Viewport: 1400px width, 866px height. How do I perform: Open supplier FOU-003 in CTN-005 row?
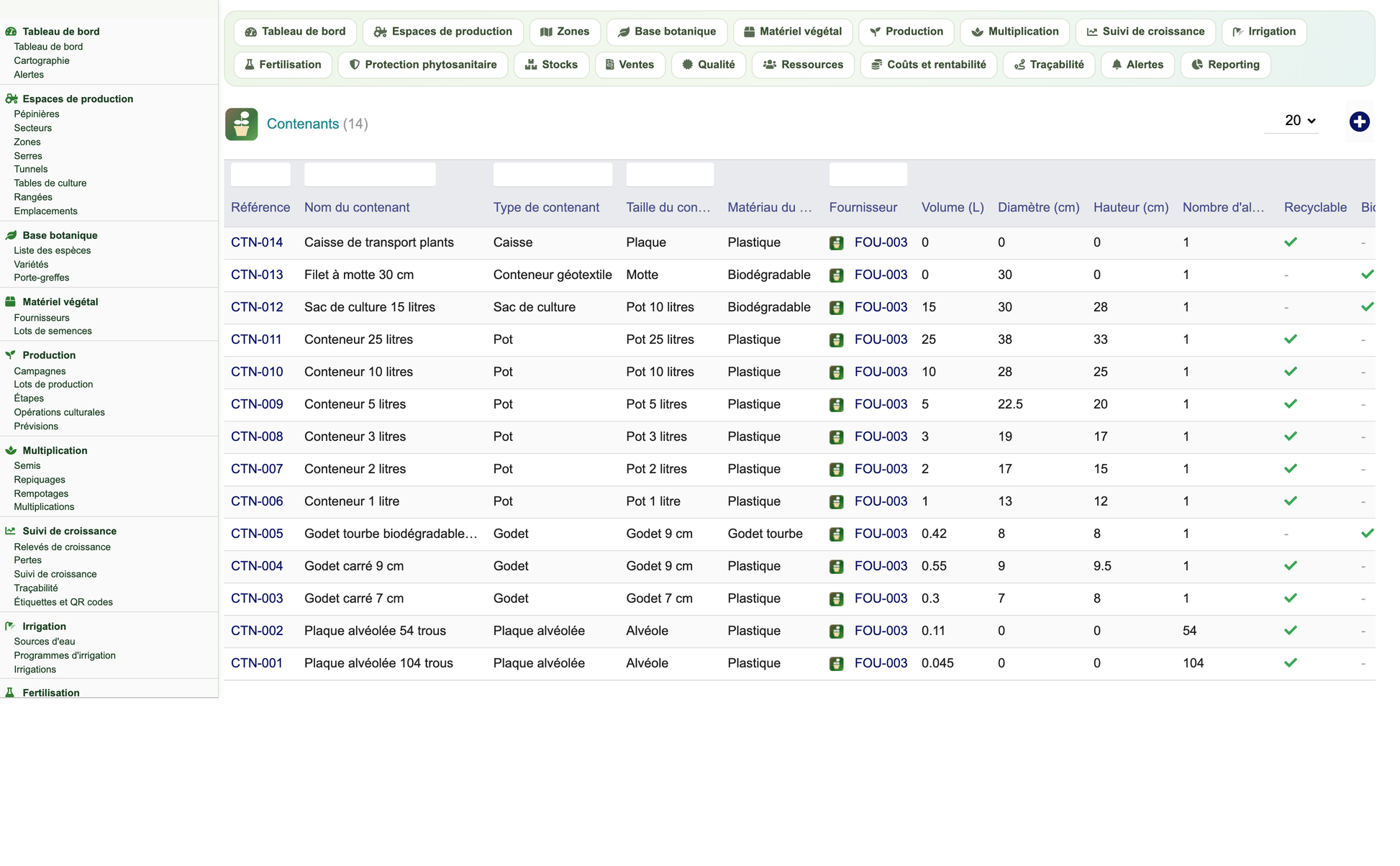(x=881, y=534)
